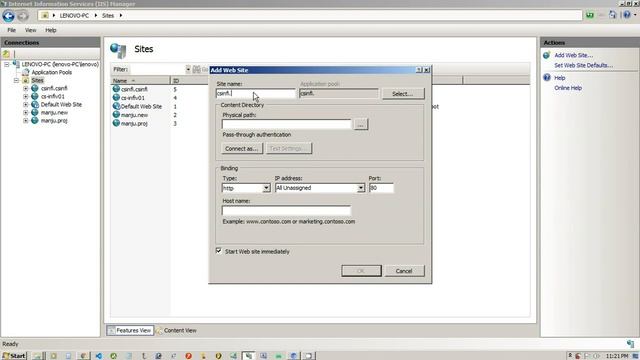
Task: Sort by the Name column header
Action: (140, 81)
